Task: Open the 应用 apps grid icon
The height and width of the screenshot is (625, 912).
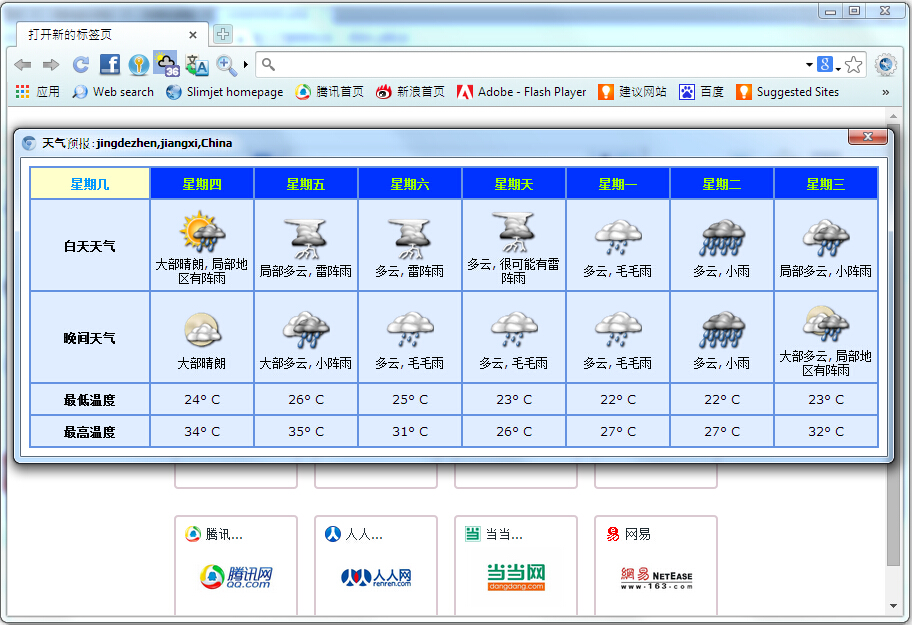Action: 20,91
